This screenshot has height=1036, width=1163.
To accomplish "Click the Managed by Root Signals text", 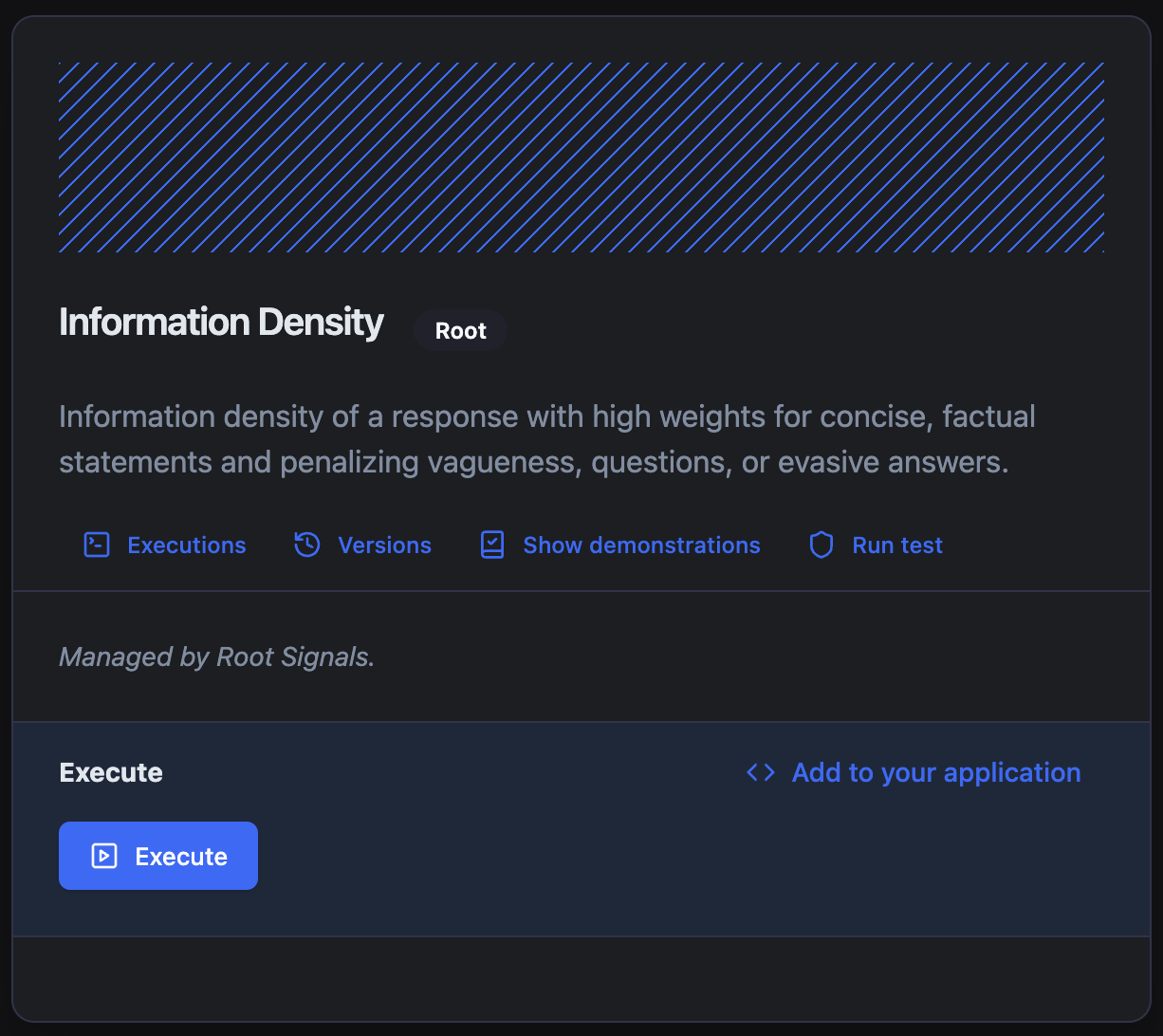I will (x=216, y=657).
